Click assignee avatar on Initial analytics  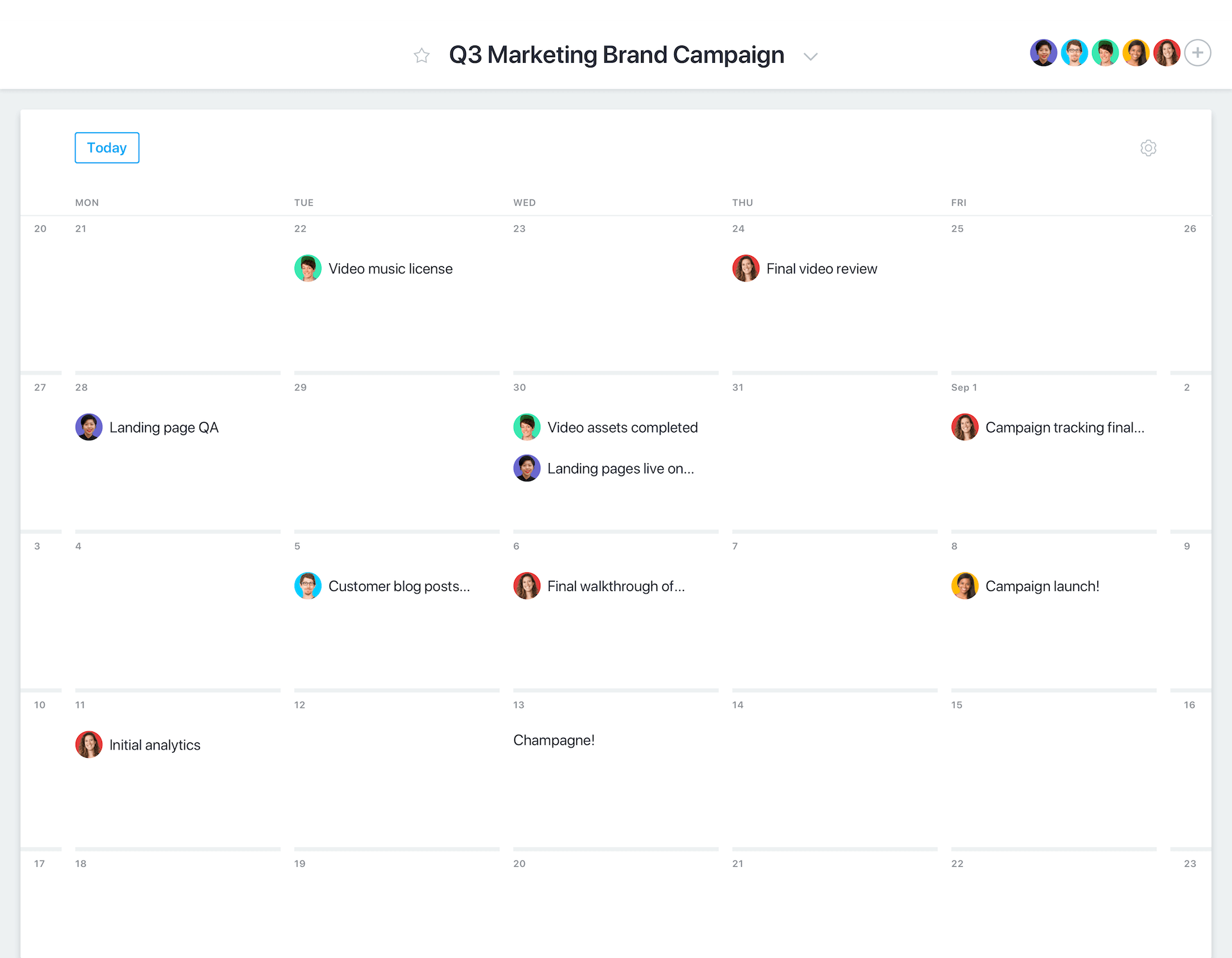[89, 744]
